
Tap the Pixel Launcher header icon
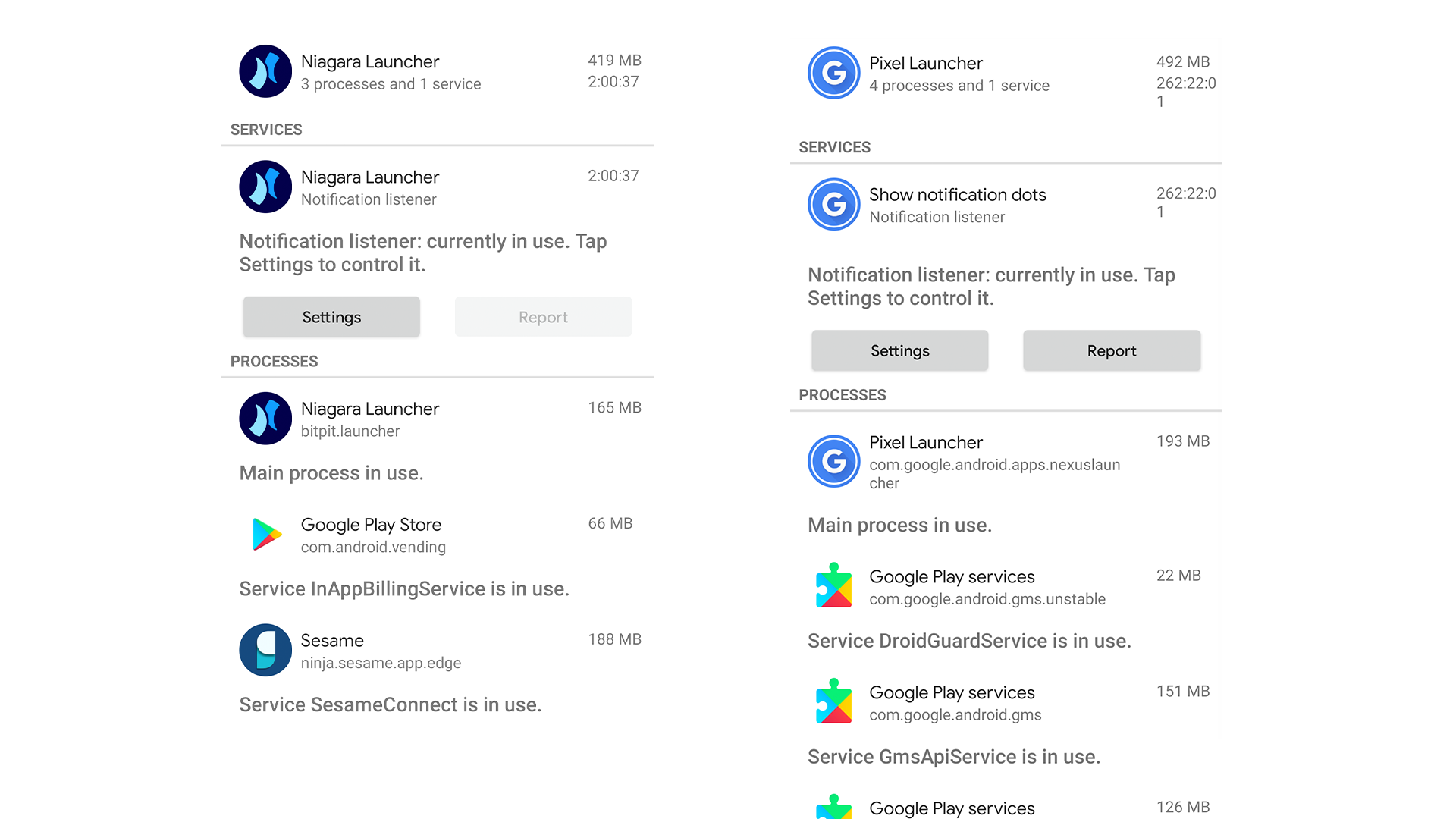[x=834, y=73]
